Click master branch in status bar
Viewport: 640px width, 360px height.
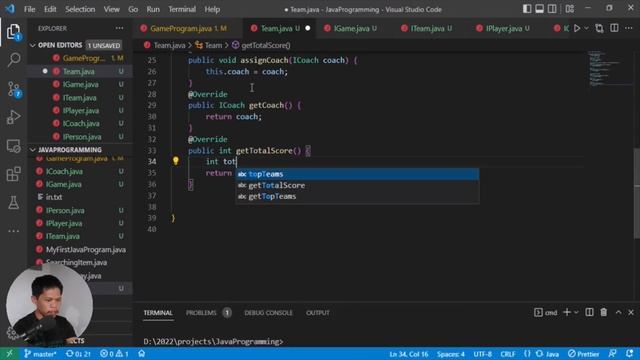40,353
